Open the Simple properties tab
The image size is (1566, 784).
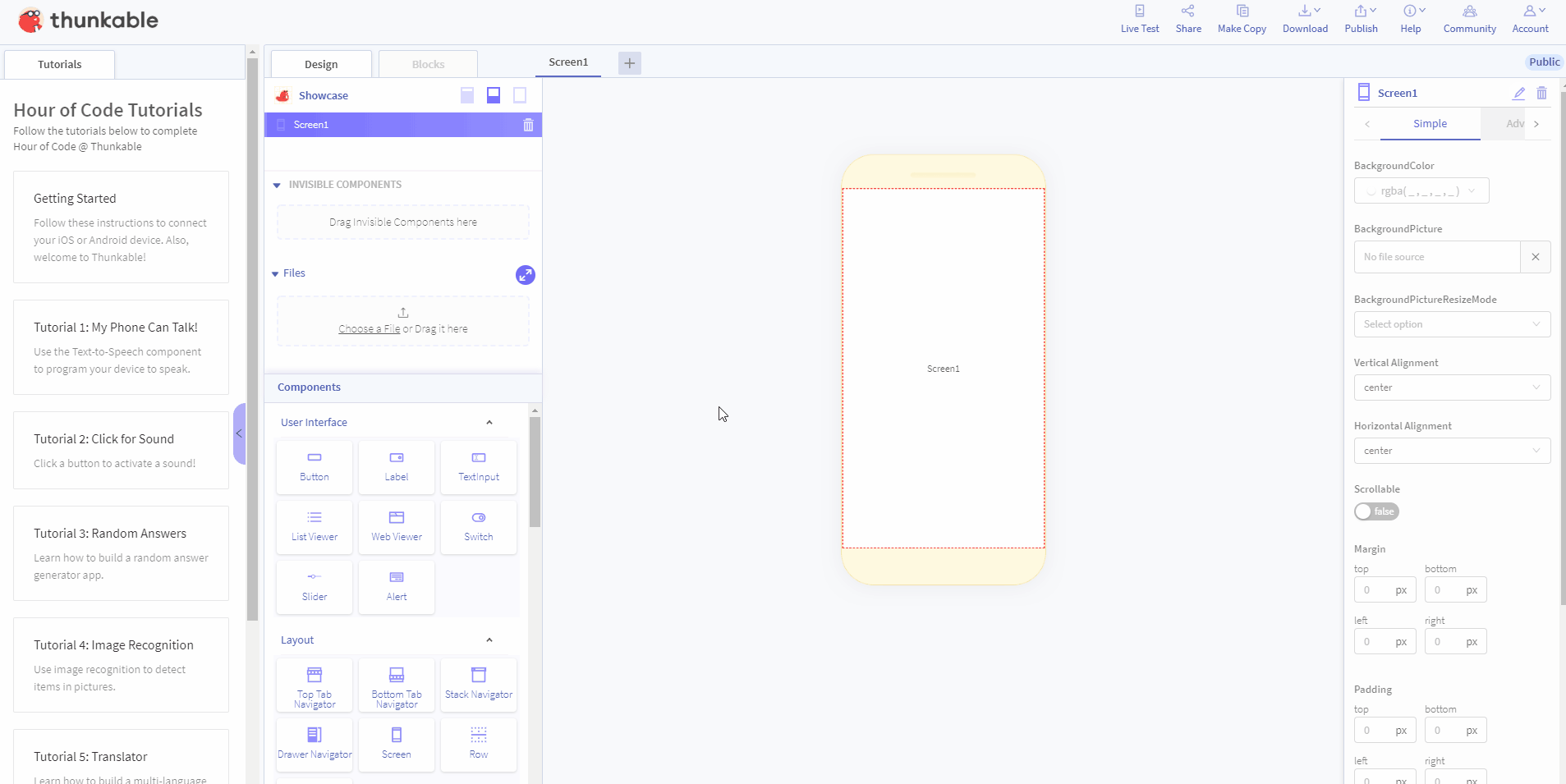[x=1430, y=124]
